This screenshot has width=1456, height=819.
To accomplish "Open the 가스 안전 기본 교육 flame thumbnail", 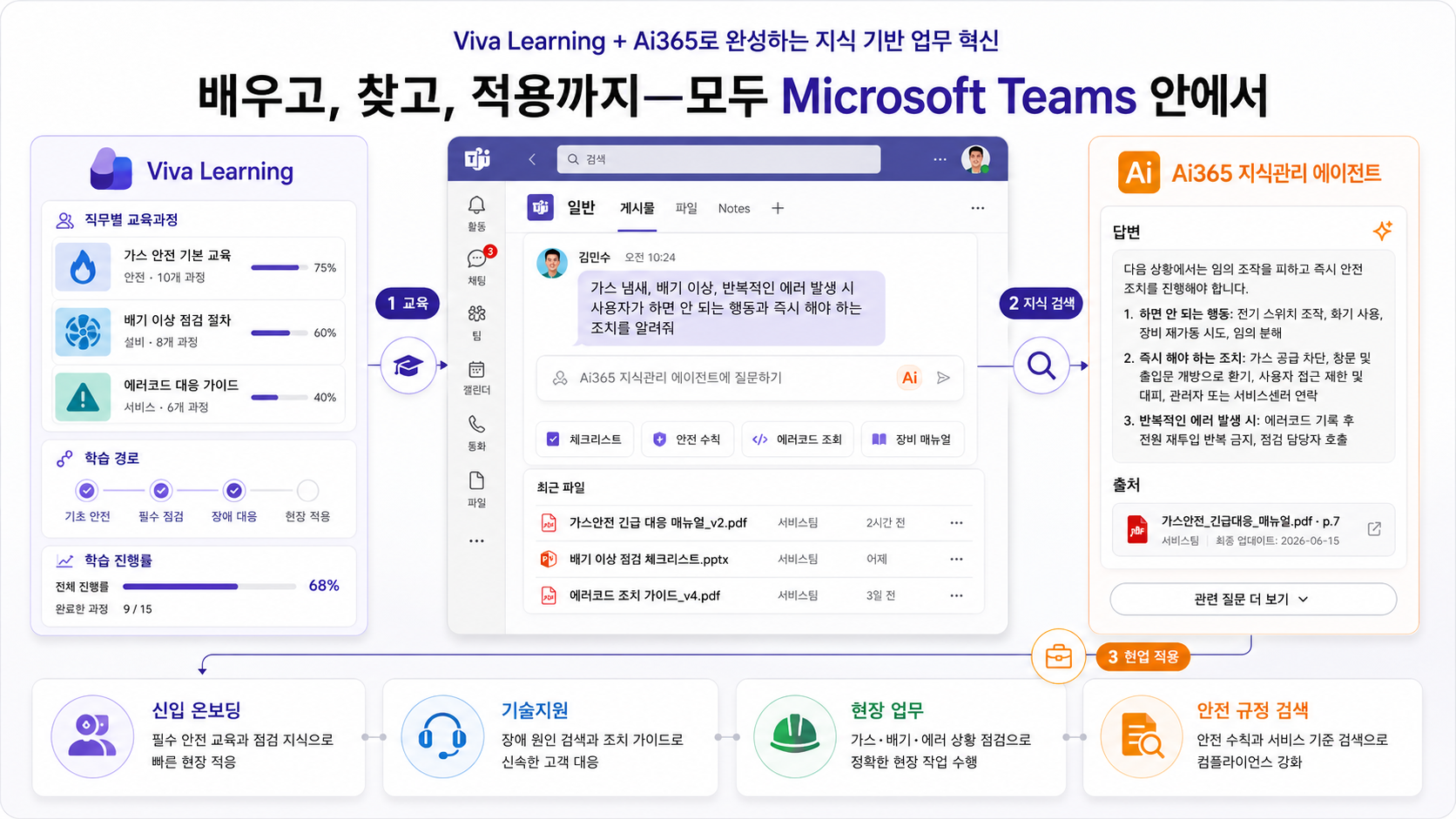I will point(83,267).
